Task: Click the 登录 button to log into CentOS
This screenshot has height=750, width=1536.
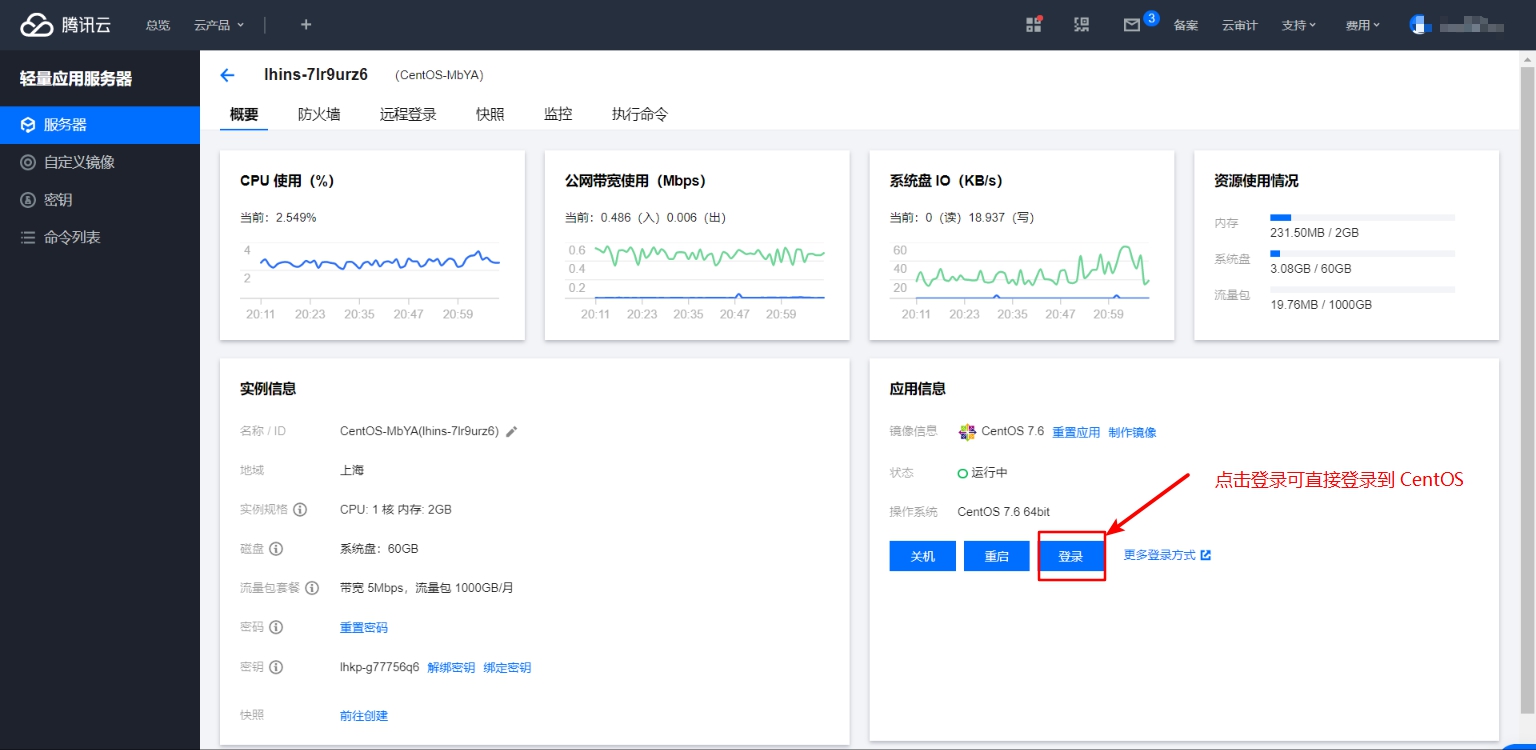Action: 1071,555
